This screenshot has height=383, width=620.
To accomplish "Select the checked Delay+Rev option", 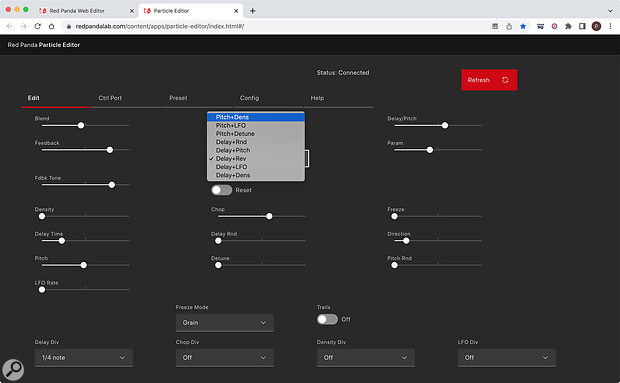I will pos(256,158).
